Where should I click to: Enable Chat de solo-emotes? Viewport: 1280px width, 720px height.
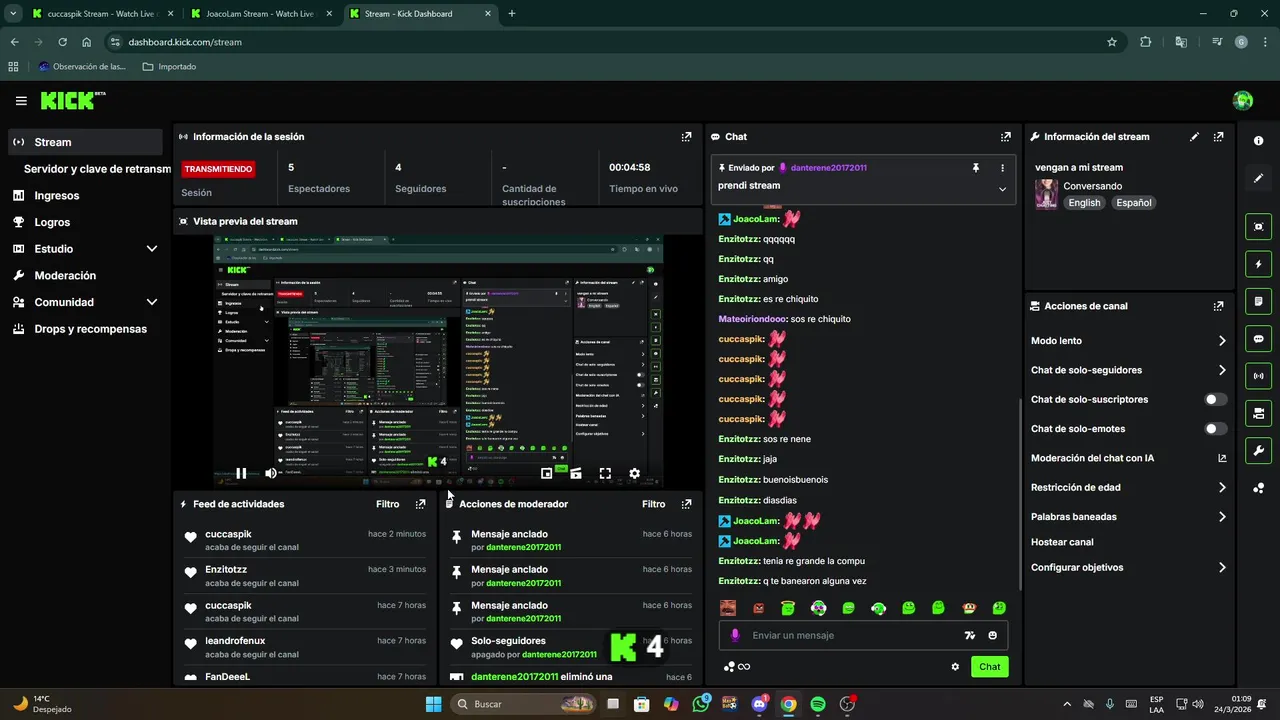1216,429
